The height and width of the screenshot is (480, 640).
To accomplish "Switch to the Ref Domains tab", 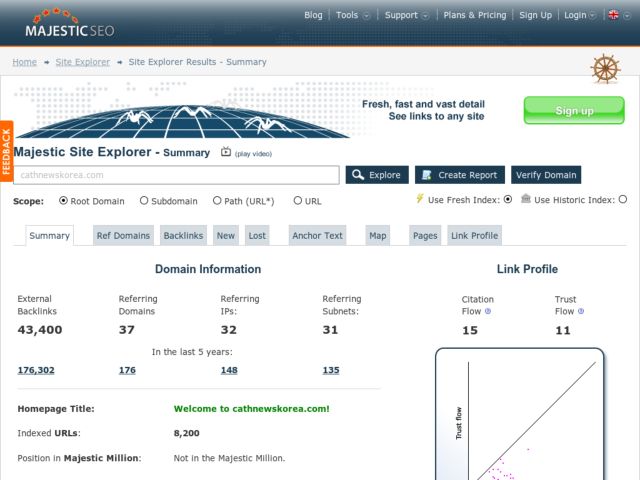I will click(x=123, y=236).
